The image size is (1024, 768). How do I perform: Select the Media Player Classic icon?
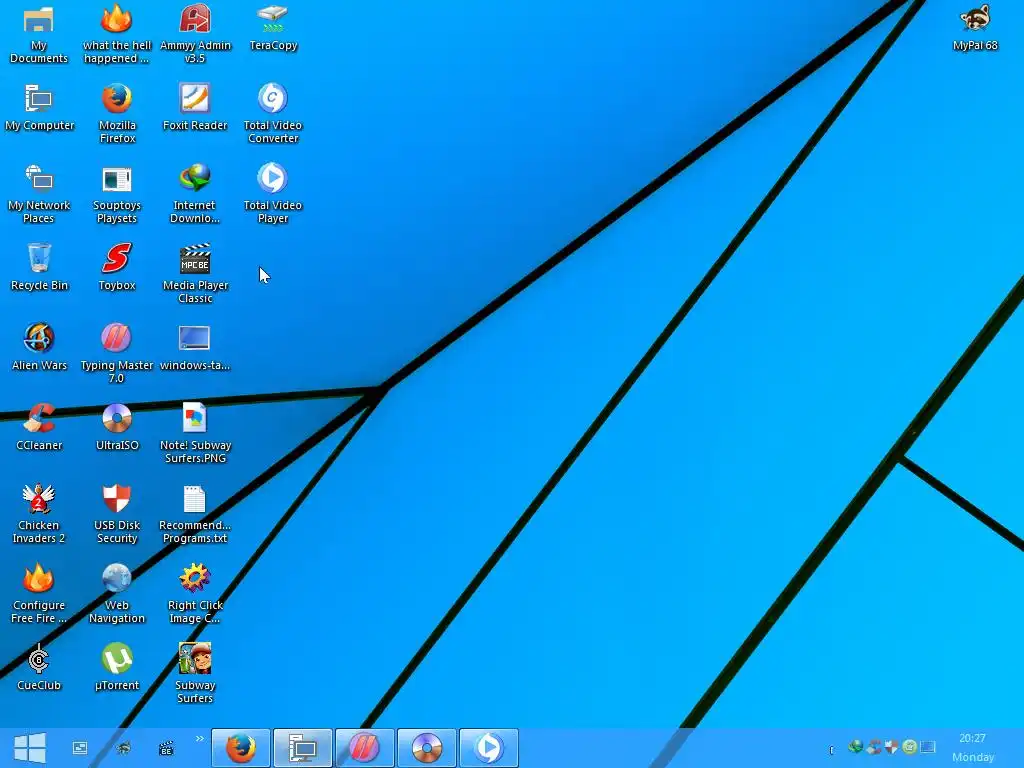point(195,274)
